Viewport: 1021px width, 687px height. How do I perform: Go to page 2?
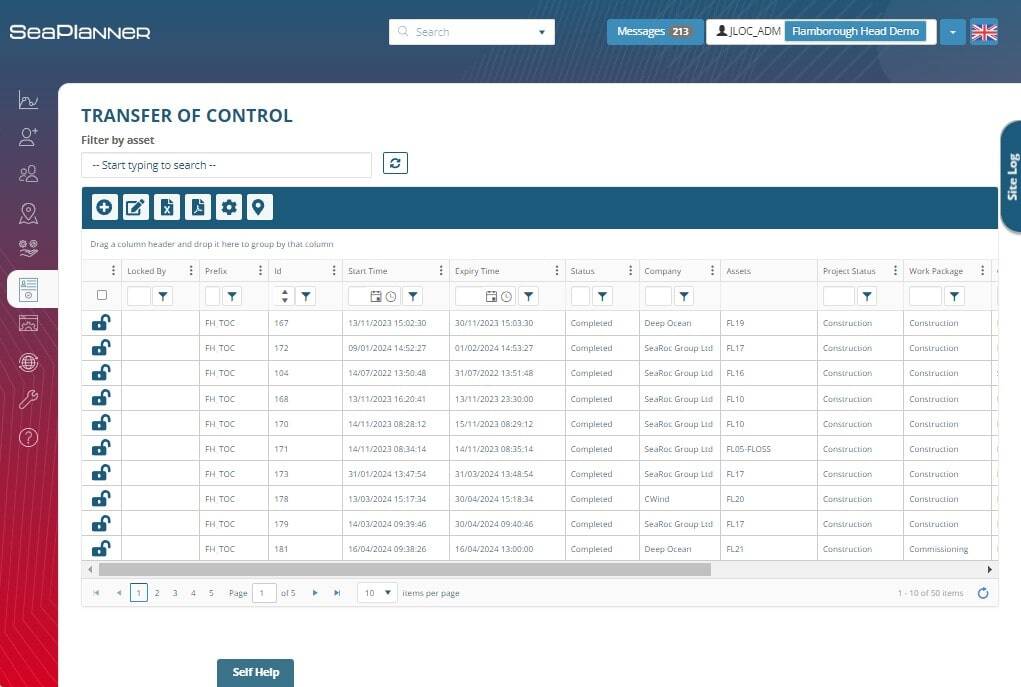[x=157, y=593]
